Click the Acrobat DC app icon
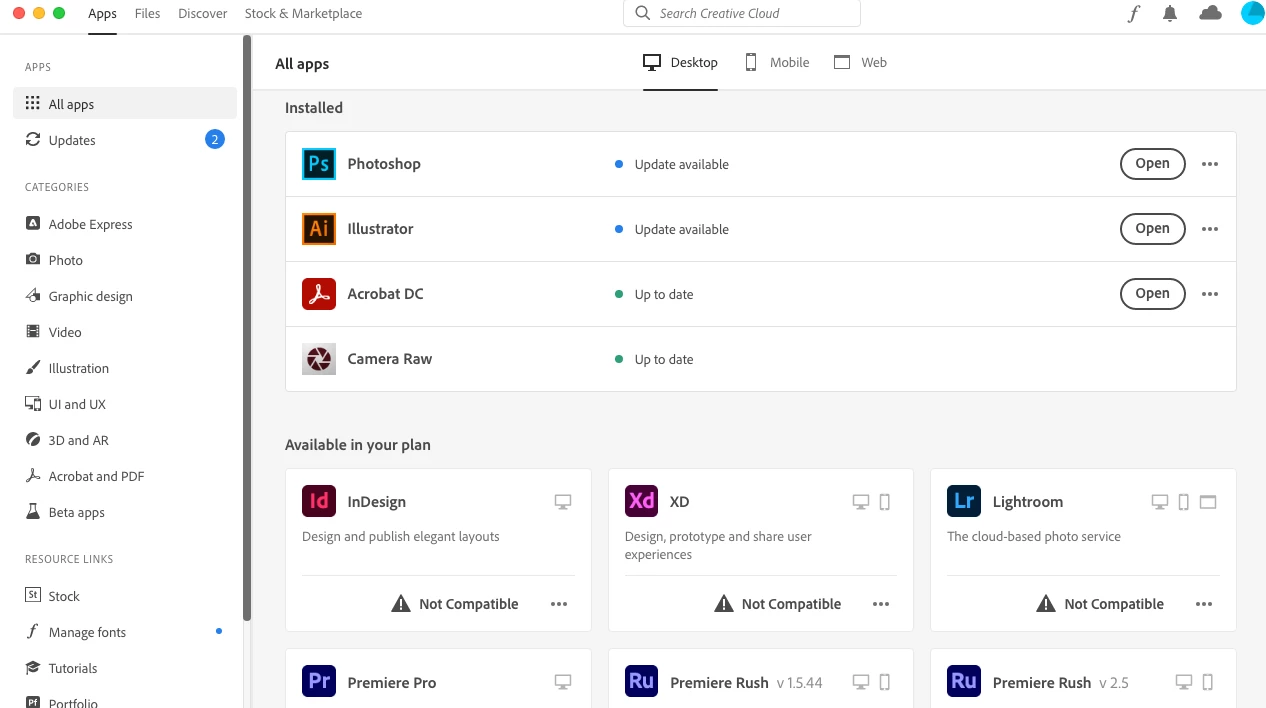1266x708 pixels. click(319, 294)
